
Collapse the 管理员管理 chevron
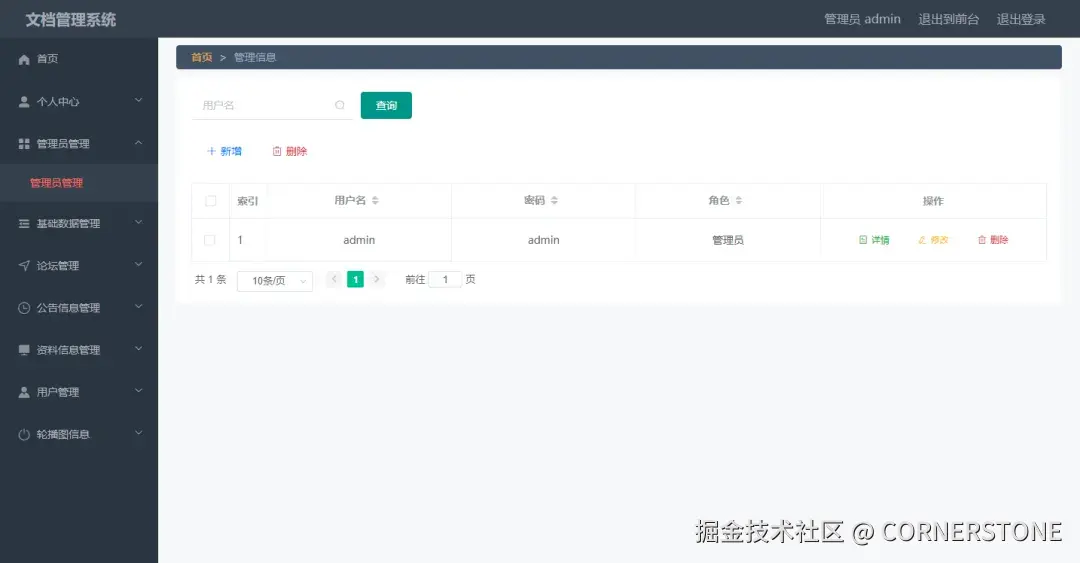pos(138,143)
